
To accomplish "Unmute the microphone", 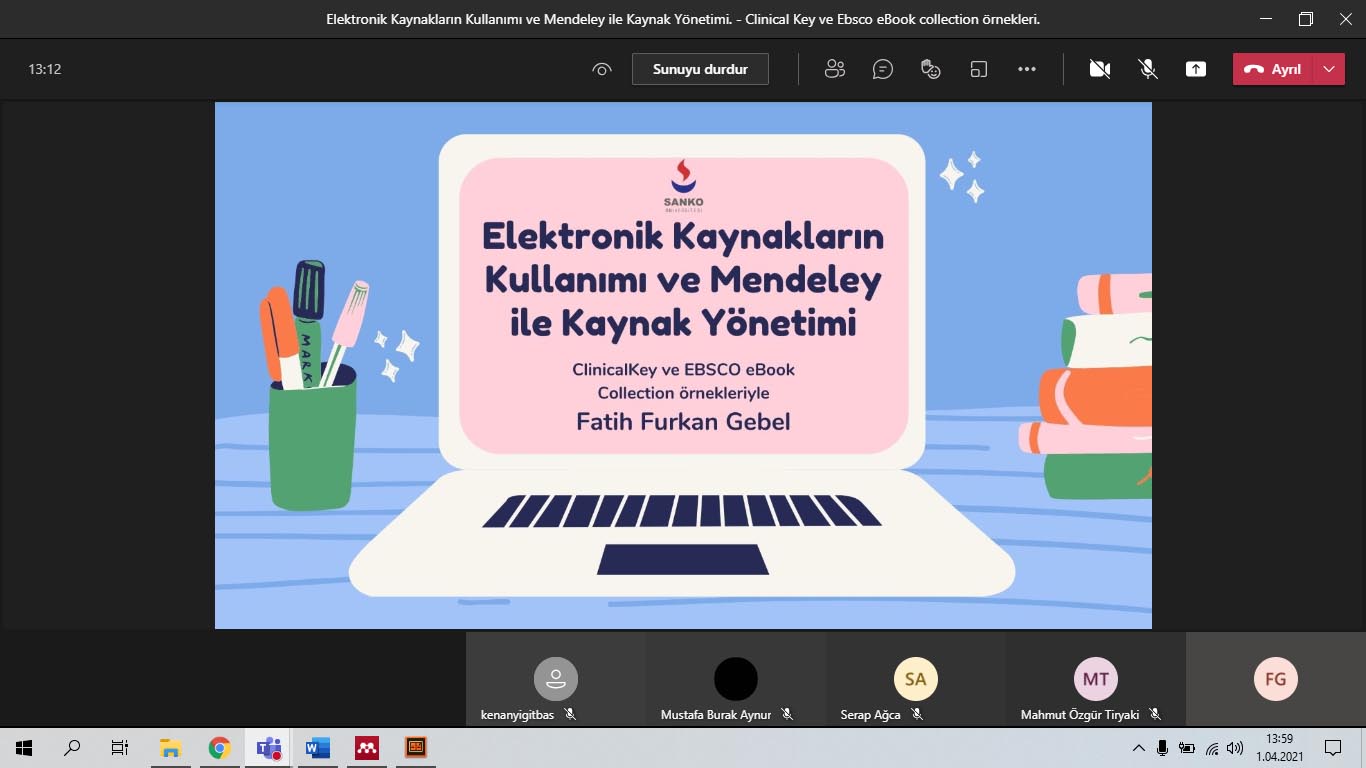I will 1148,69.
